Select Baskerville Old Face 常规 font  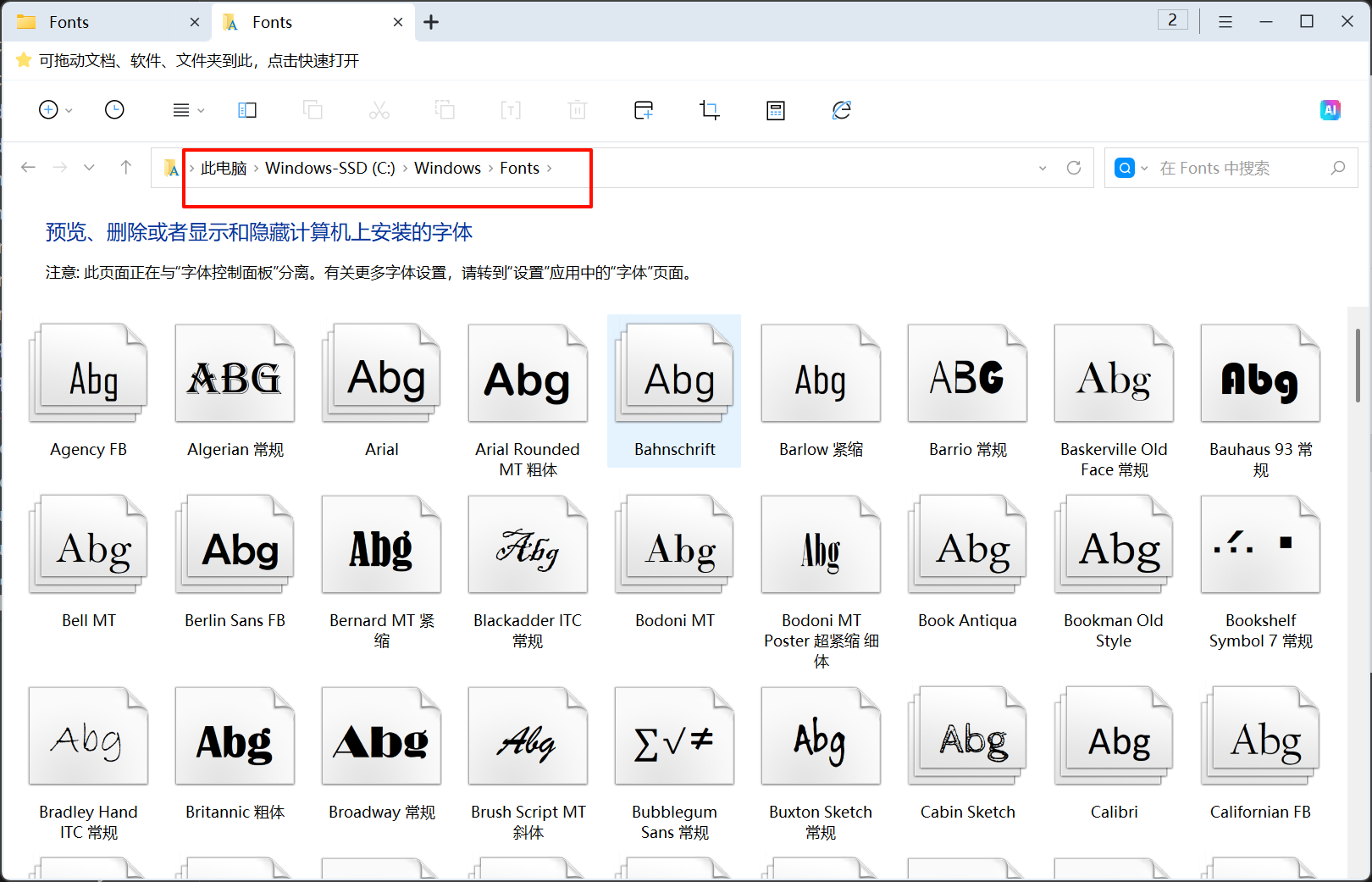tap(1115, 401)
